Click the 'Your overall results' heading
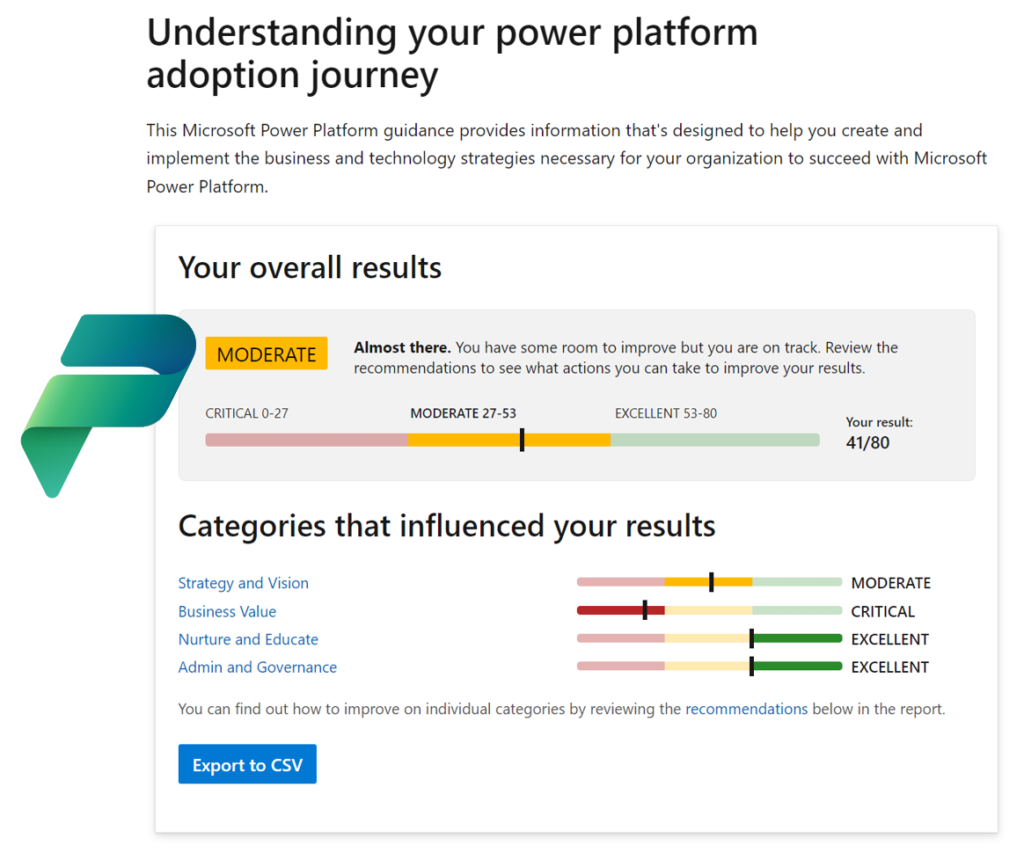 (310, 268)
